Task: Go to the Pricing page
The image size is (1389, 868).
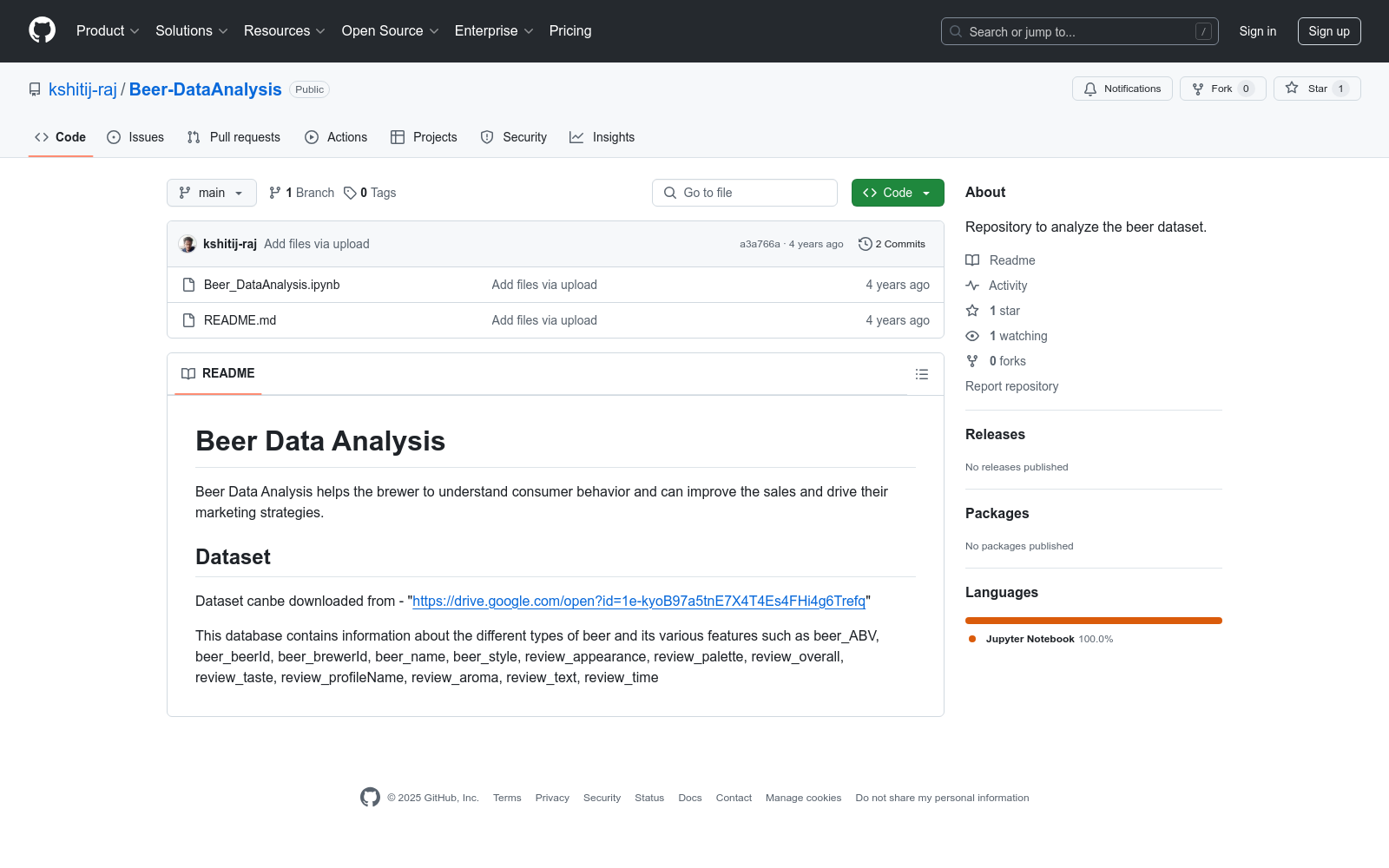Action: click(x=570, y=31)
